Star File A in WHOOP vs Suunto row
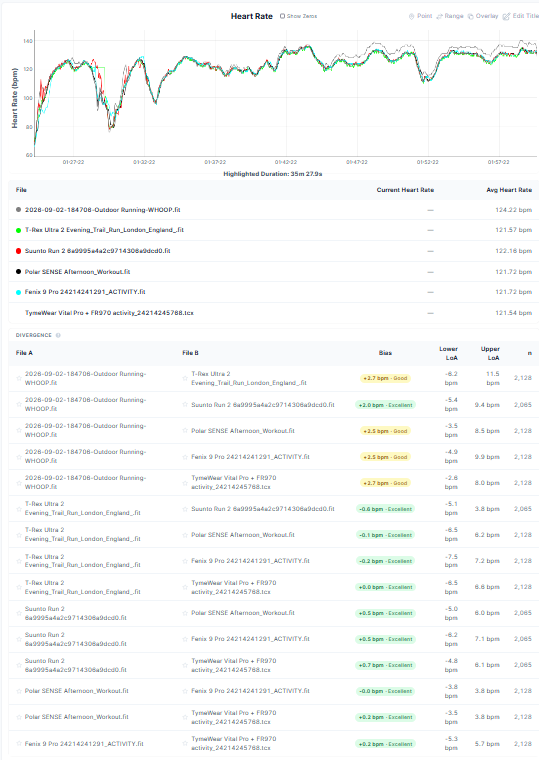The image size is (539, 760). [19, 404]
